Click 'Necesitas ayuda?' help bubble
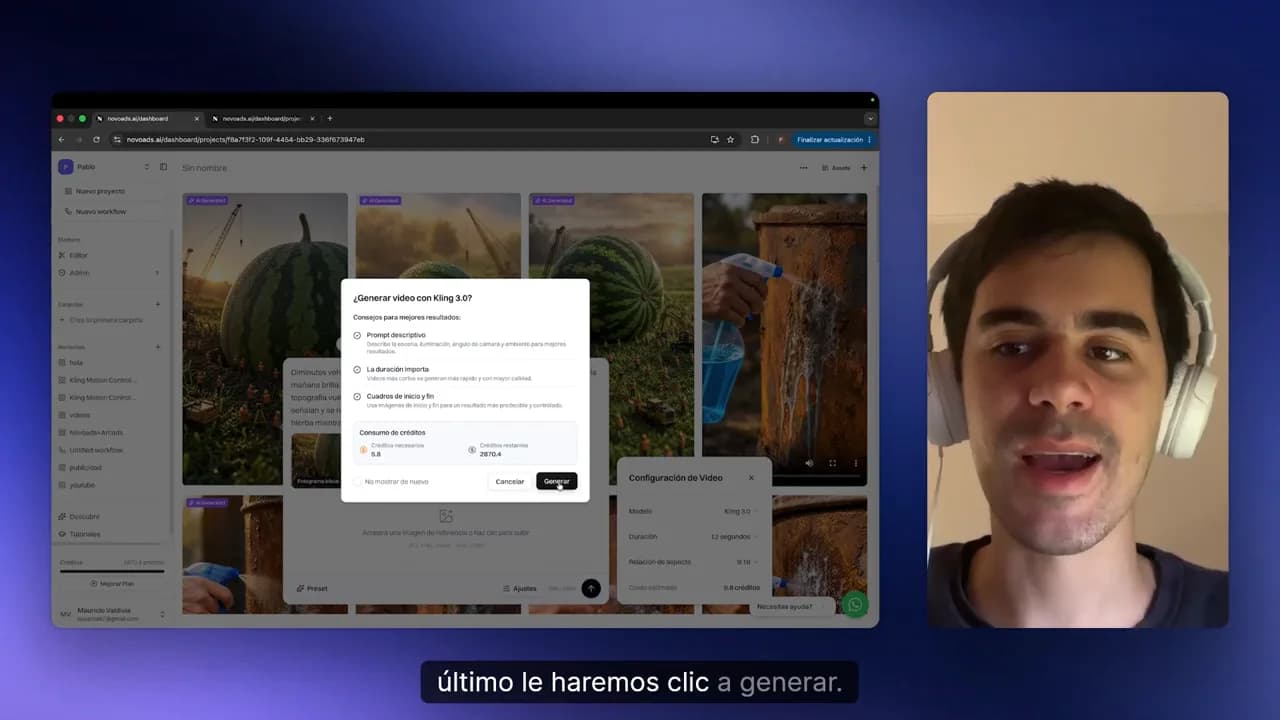This screenshot has height=720, width=1280. [790, 606]
